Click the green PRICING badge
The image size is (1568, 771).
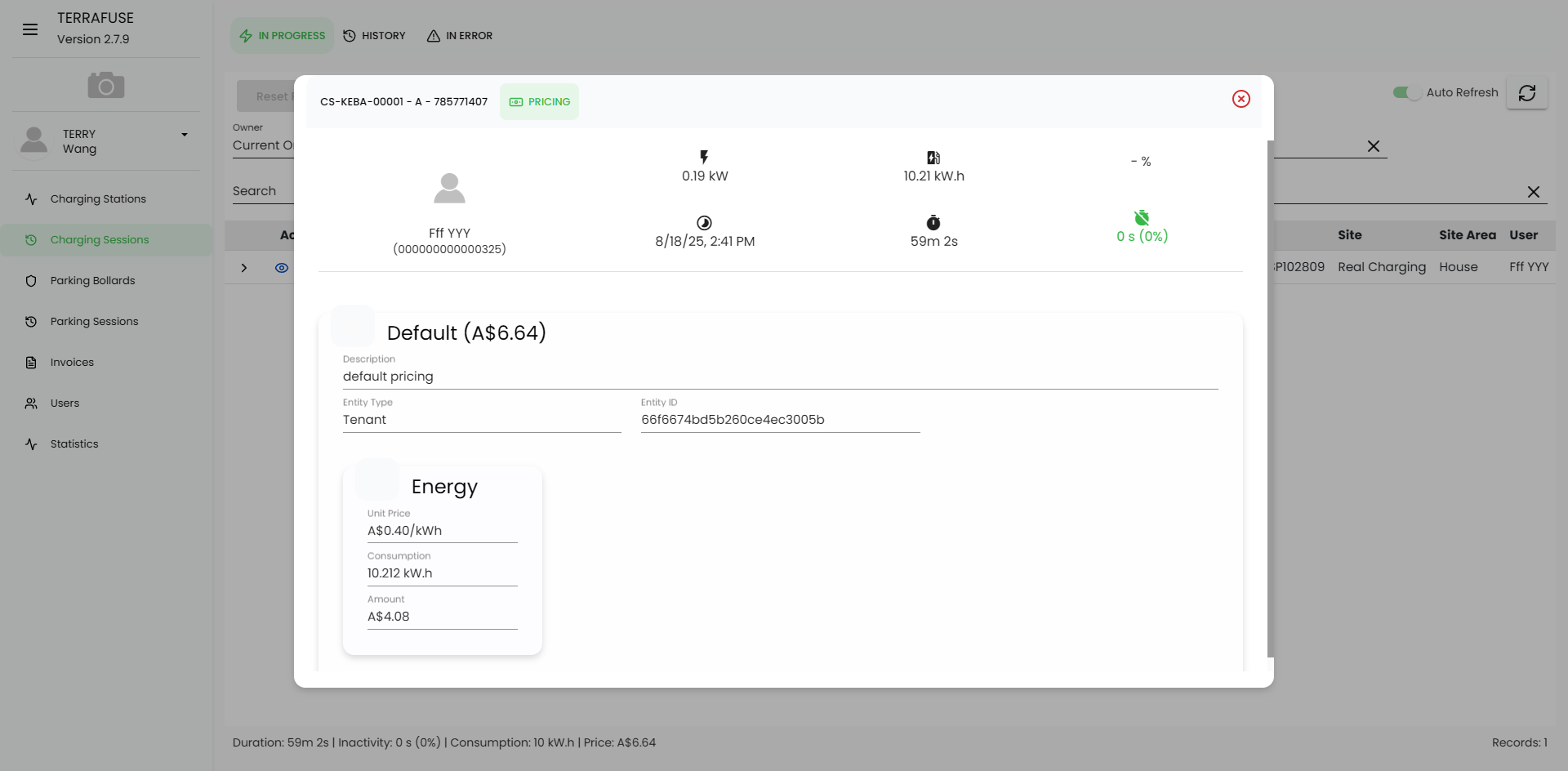point(539,101)
